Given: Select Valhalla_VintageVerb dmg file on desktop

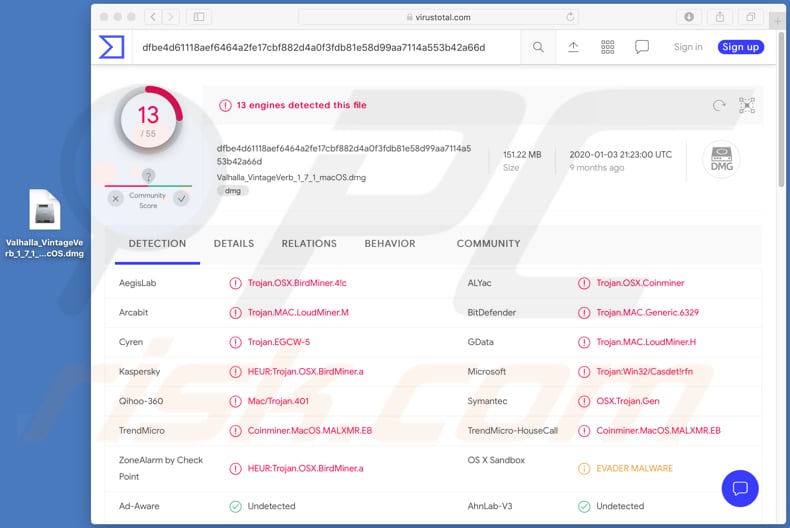Looking at the screenshot, I should tap(44, 224).
